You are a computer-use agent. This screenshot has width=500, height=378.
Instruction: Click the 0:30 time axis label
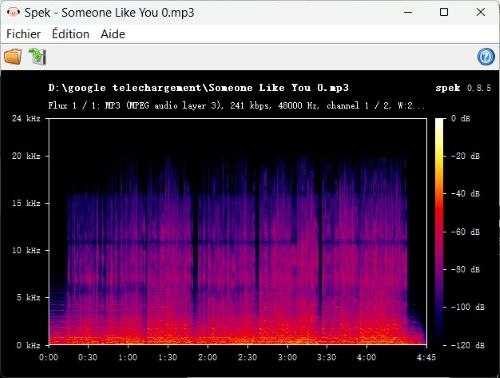click(x=88, y=357)
